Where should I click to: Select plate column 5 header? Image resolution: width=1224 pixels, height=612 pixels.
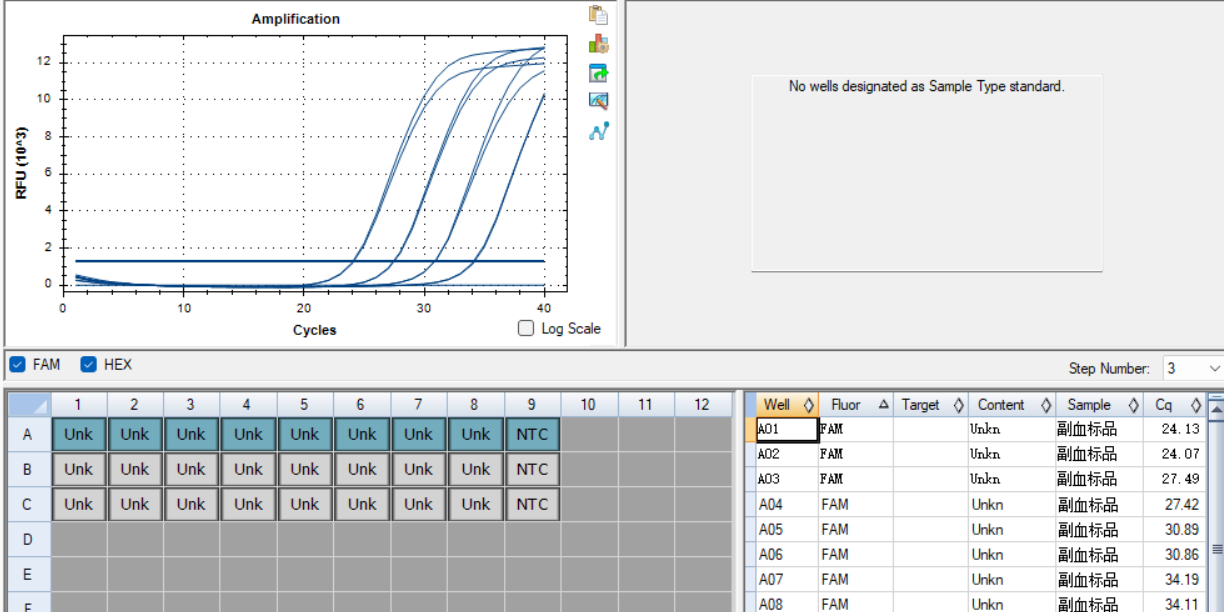click(x=304, y=404)
